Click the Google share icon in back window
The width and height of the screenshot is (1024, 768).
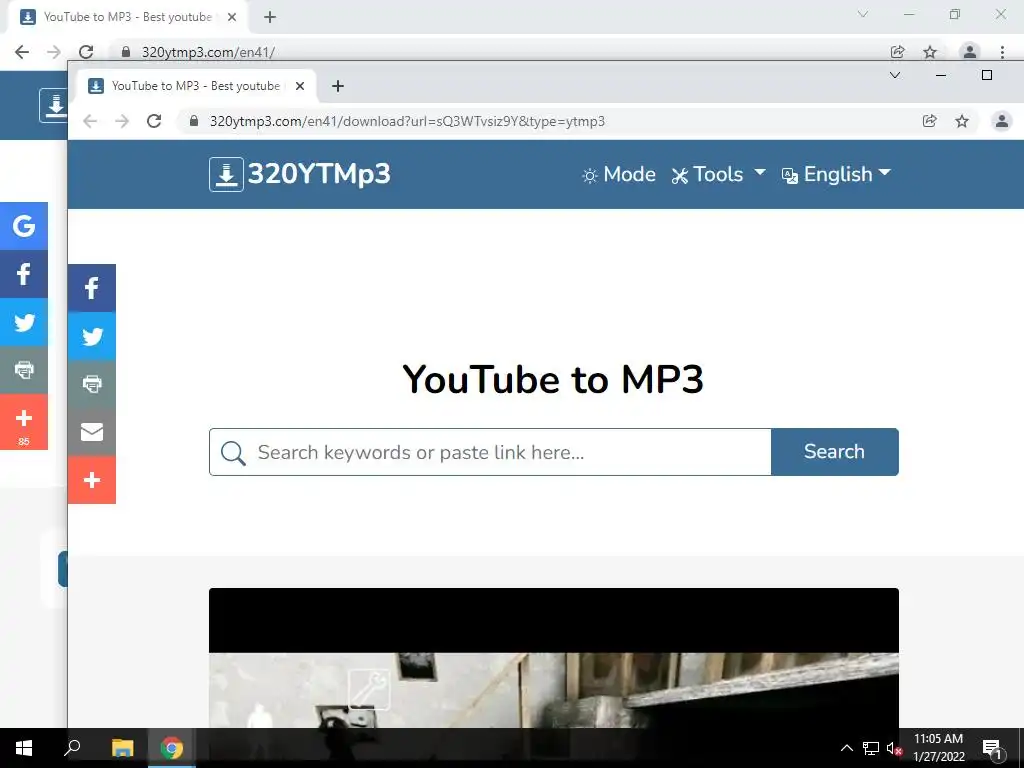tap(24, 226)
